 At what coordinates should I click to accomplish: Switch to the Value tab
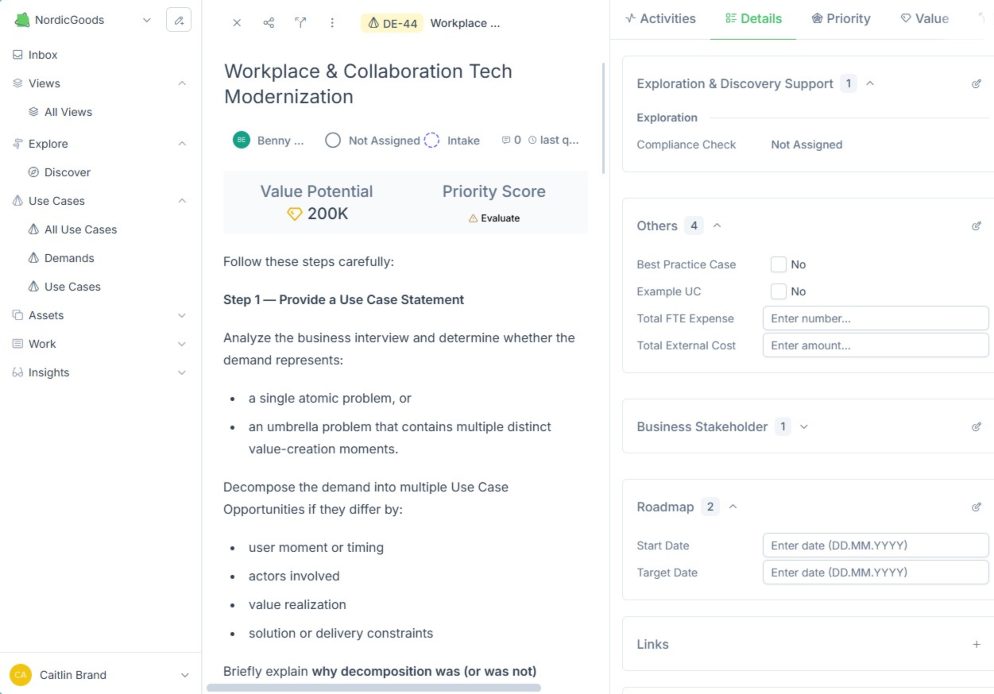(925, 19)
